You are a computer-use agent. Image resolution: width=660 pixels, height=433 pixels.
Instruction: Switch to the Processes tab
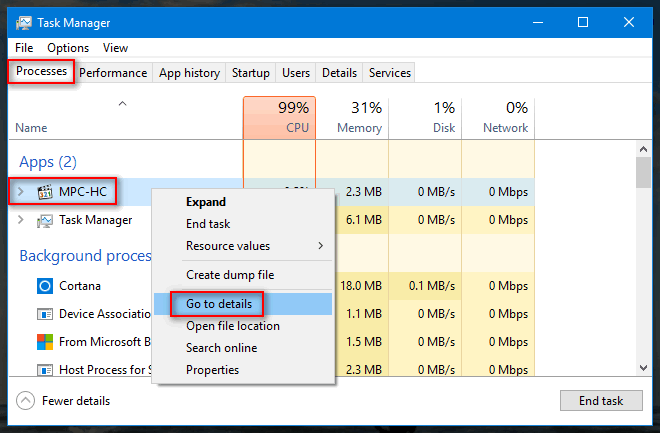click(x=41, y=71)
